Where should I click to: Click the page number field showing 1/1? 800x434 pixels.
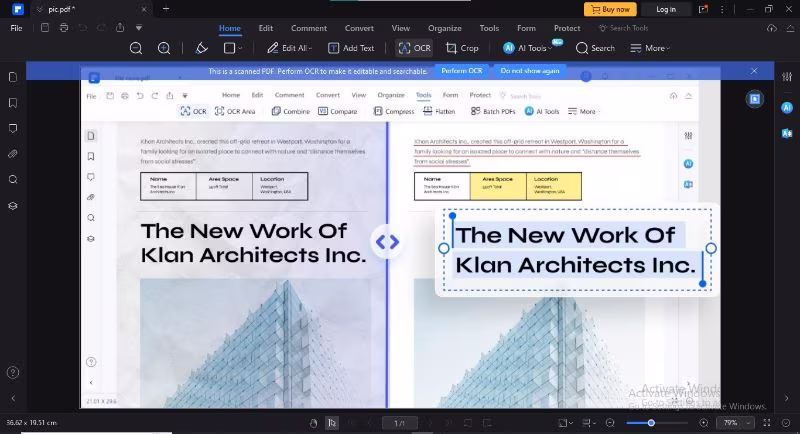point(399,423)
